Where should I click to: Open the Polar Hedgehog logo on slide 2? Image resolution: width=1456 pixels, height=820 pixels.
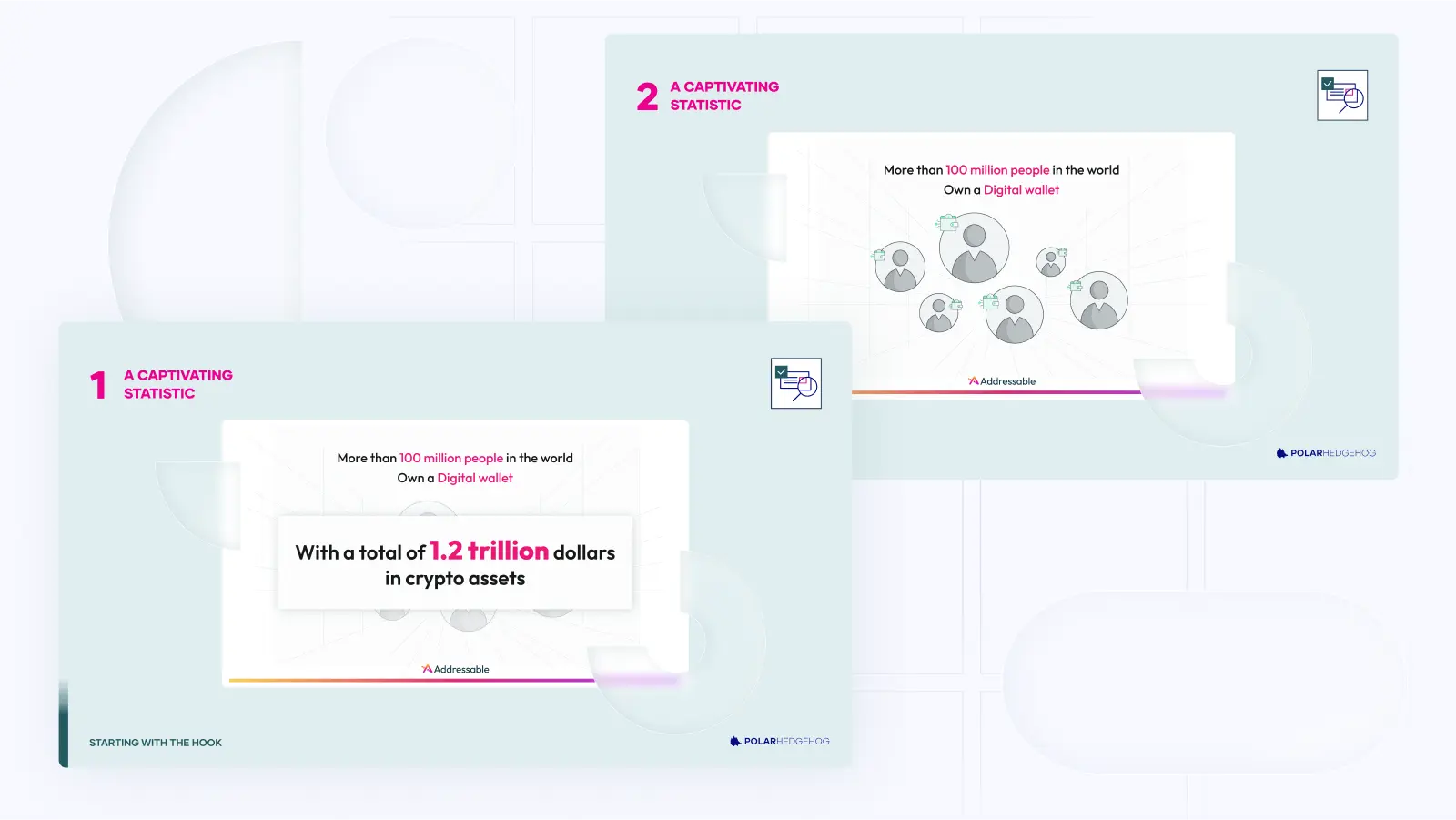coord(1326,453)
